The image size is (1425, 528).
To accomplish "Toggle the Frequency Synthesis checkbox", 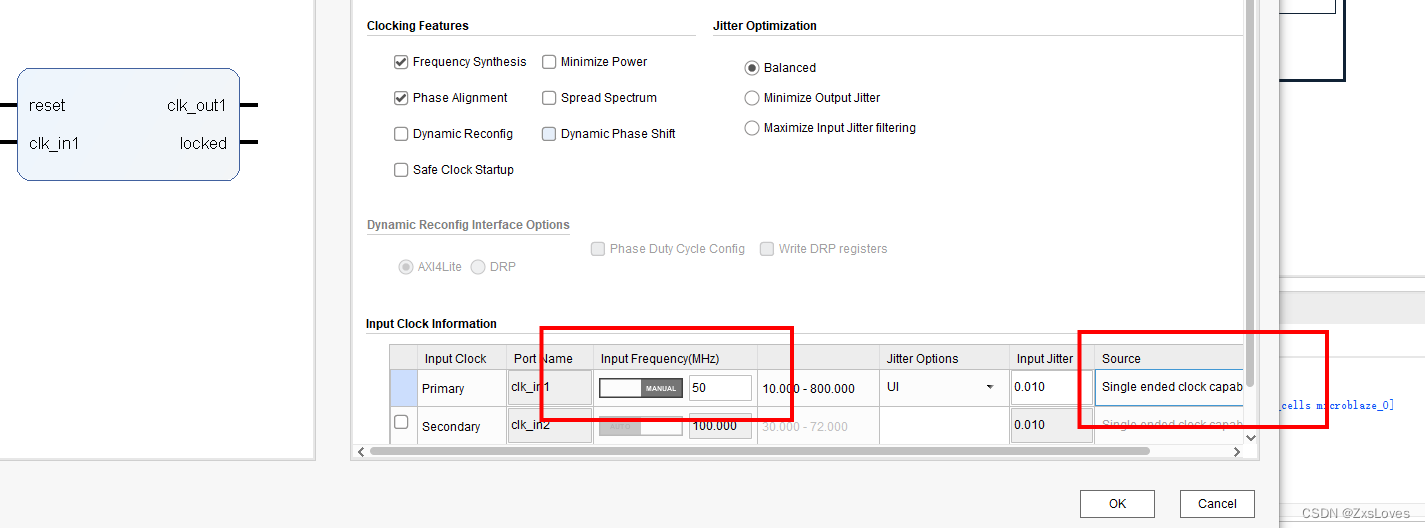I will click(401, 62).
